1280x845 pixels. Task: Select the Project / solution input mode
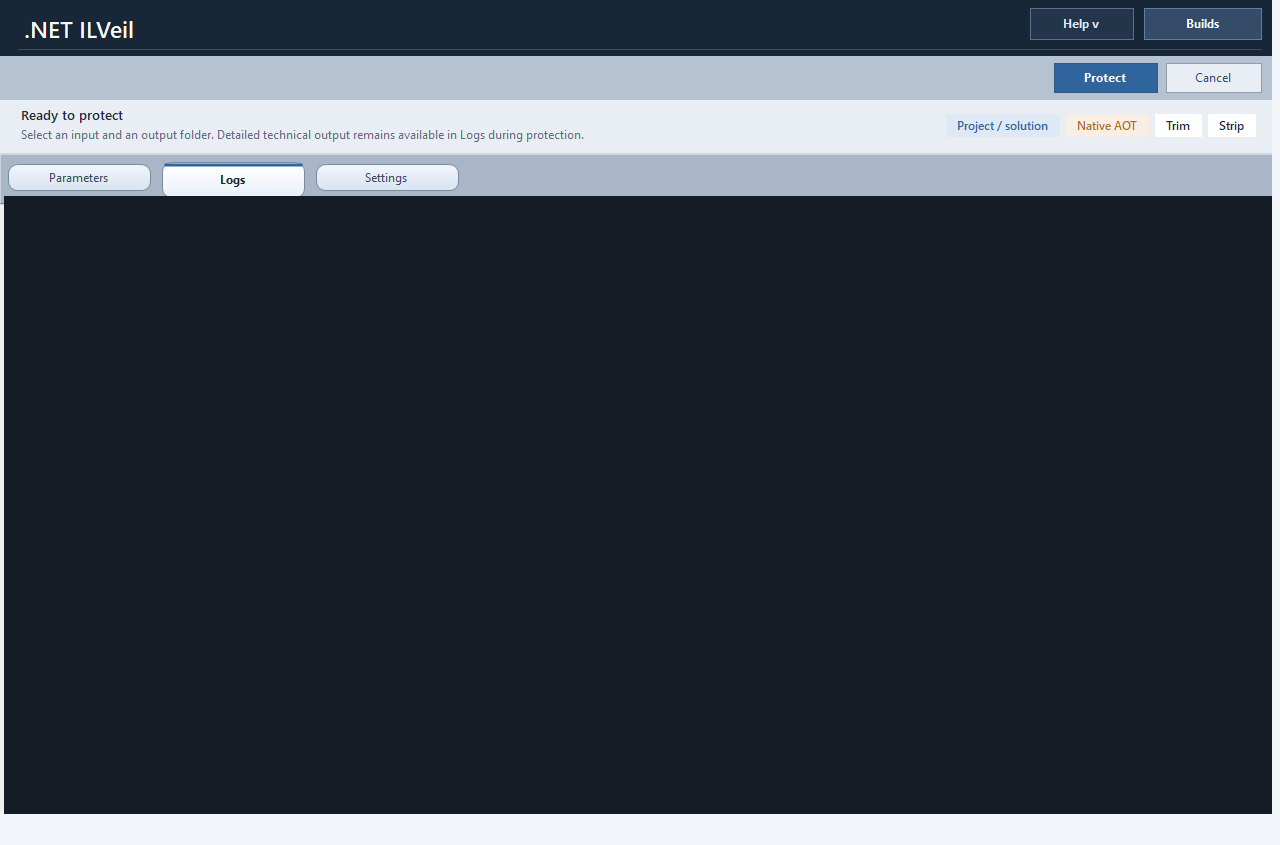(x=1002, y=125)
